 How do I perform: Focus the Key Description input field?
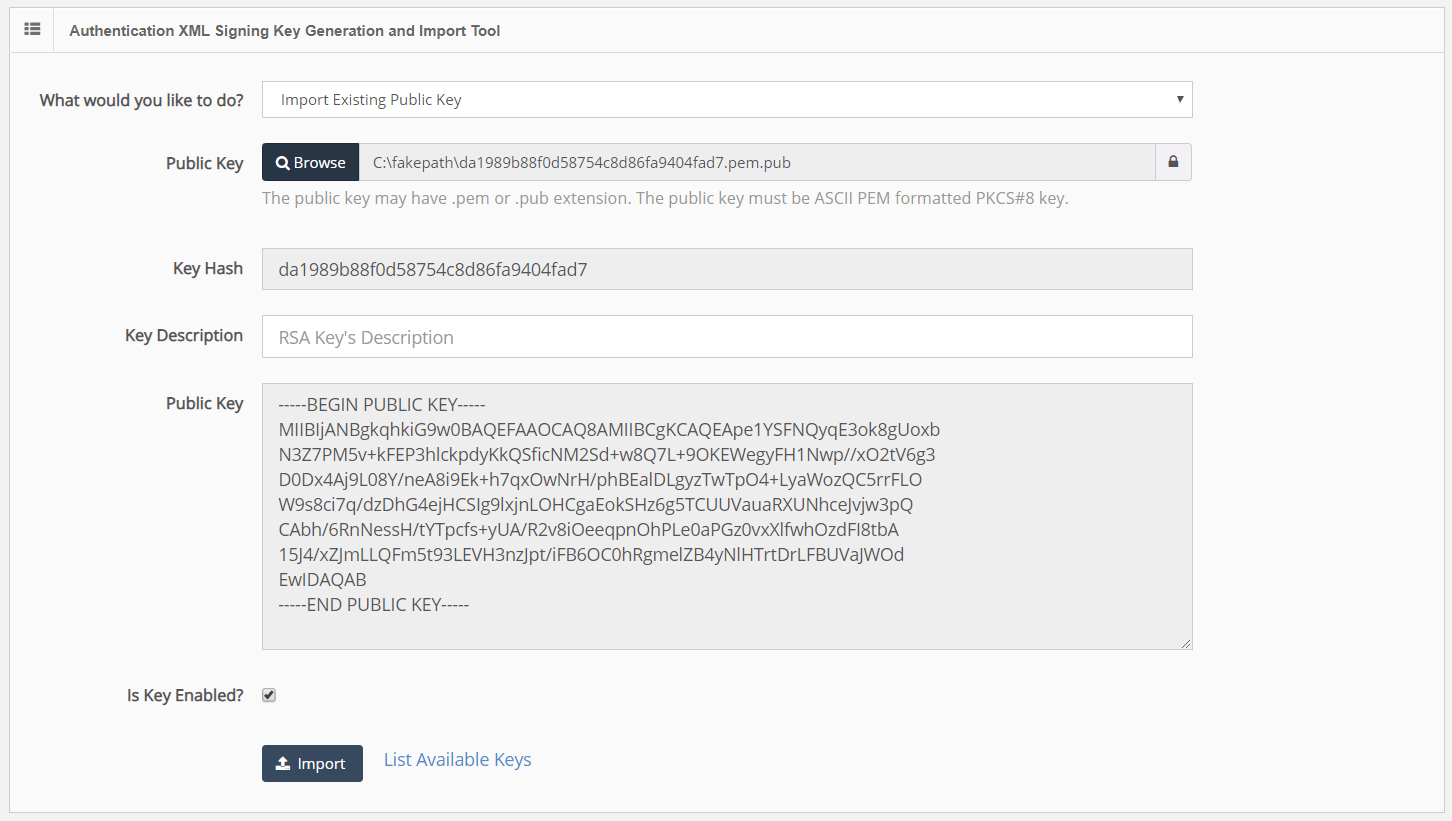click(x=726, y=337)
